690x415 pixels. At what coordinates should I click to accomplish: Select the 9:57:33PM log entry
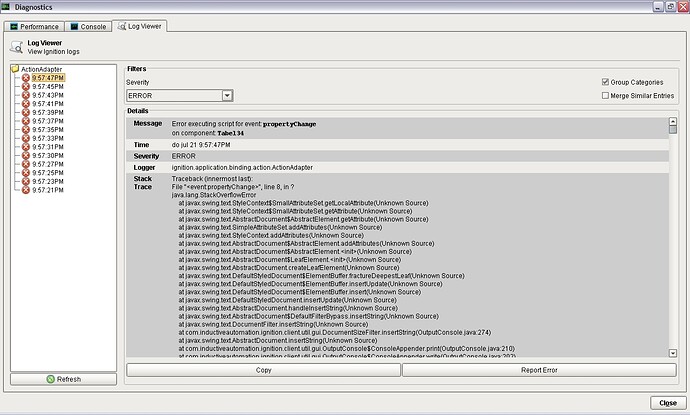pos(48,138)
